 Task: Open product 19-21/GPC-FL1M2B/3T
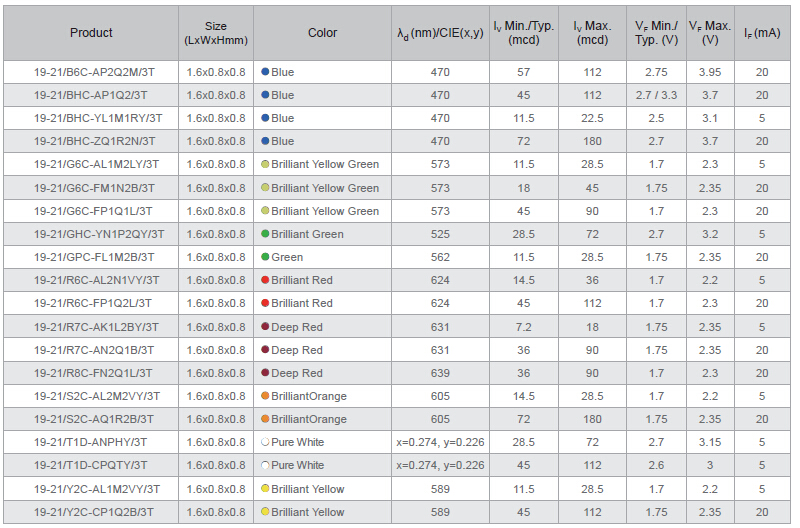(91, 258)
